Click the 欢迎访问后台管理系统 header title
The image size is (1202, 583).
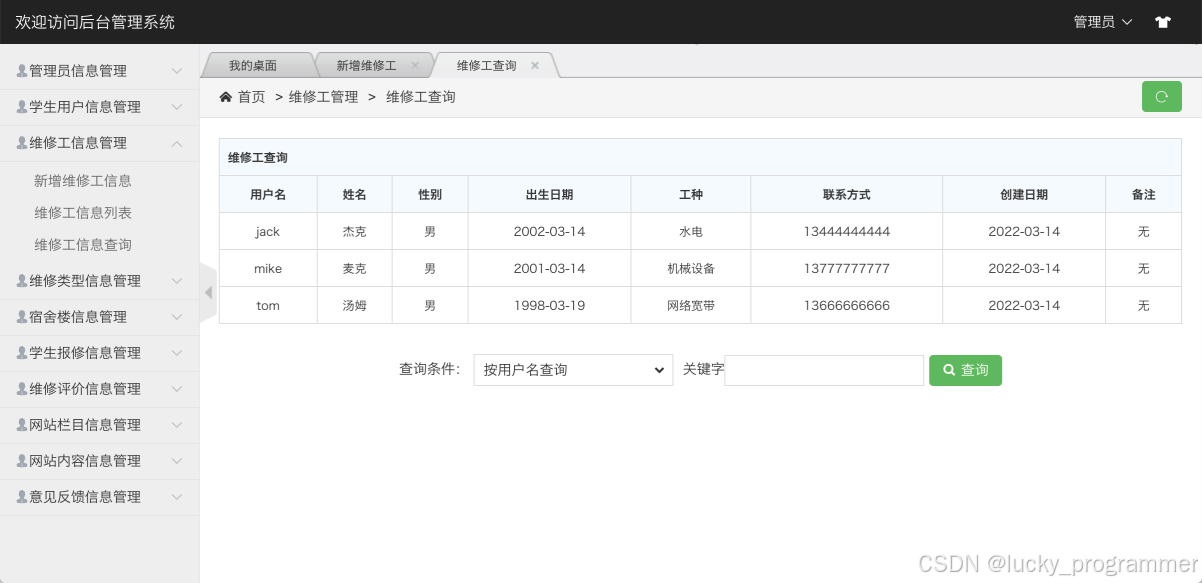pyautogui.click(x=95, y=22)
